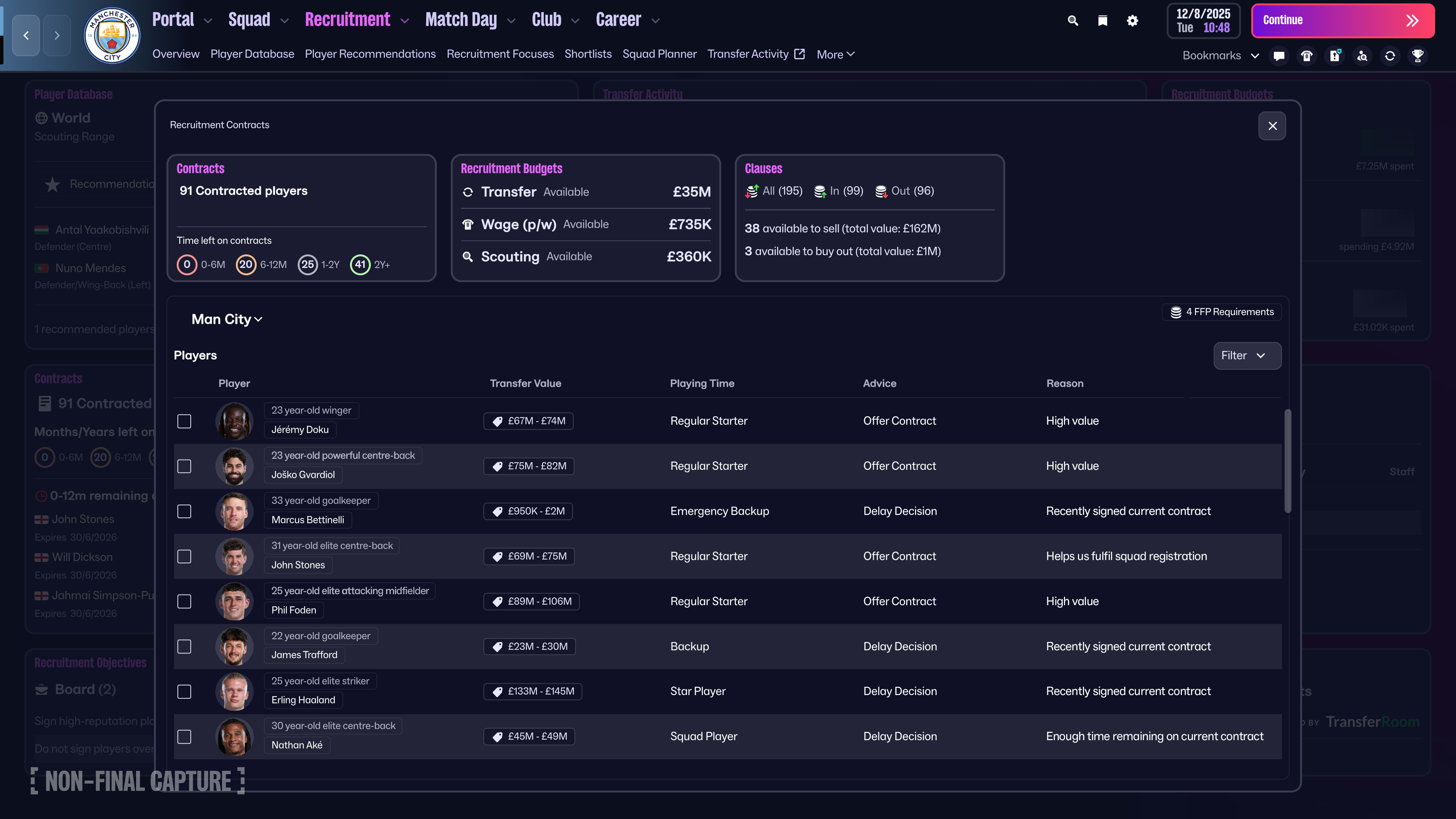Open the 4 FFP Requirements button

[x=1221, y=312]
